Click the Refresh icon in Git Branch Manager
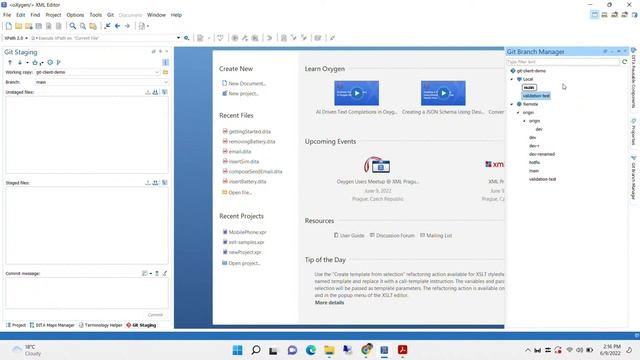 624,62
